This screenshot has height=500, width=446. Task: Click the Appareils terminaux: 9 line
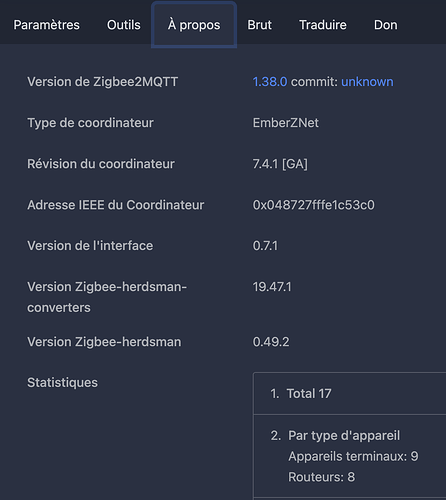pos(353,456)
